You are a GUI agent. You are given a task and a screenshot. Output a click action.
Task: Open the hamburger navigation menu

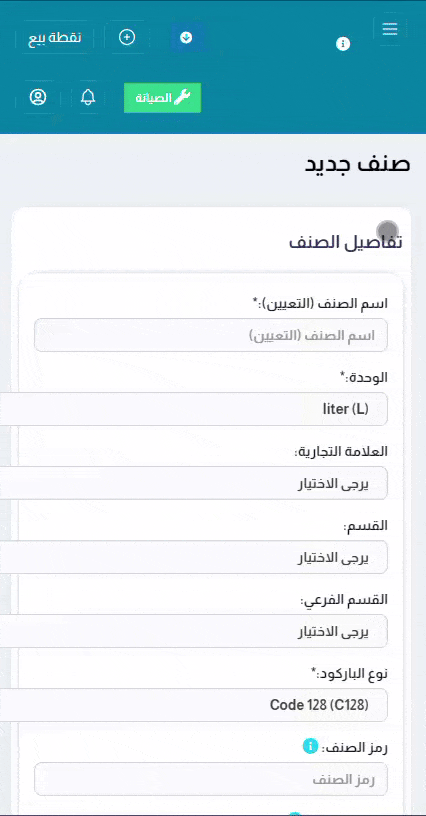click(390, 29)
